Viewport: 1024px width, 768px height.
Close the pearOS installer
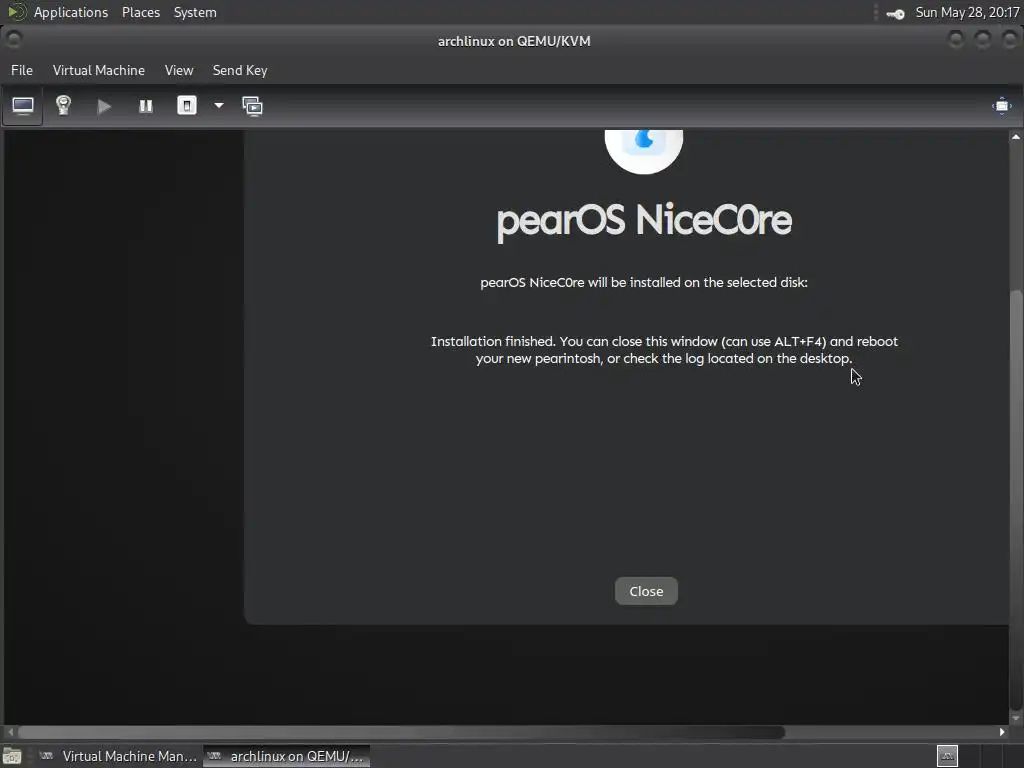coord(646,591)
